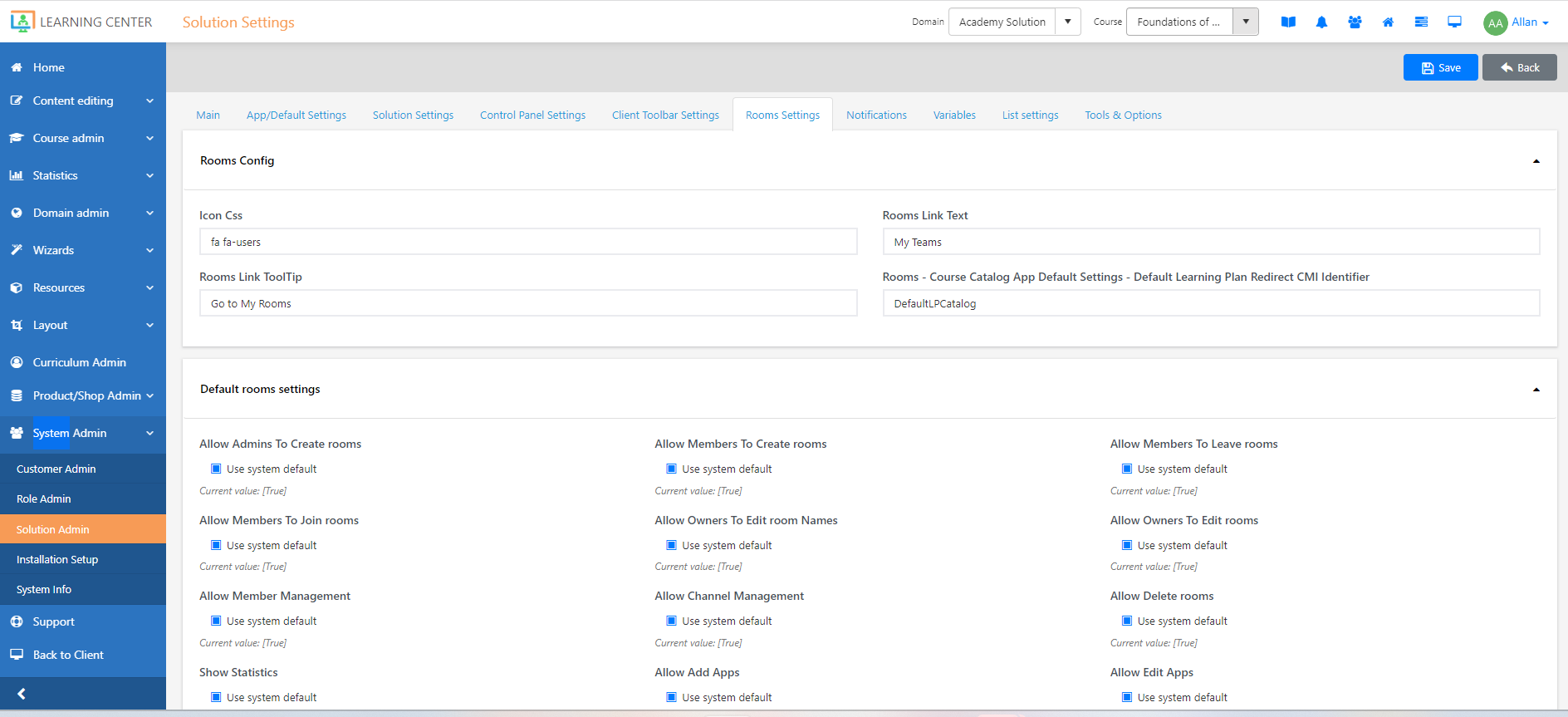1568x717 pixels.
Task: Toggle system default for Allow Owners To Edit room Names
Action: (x=672, y=545)
